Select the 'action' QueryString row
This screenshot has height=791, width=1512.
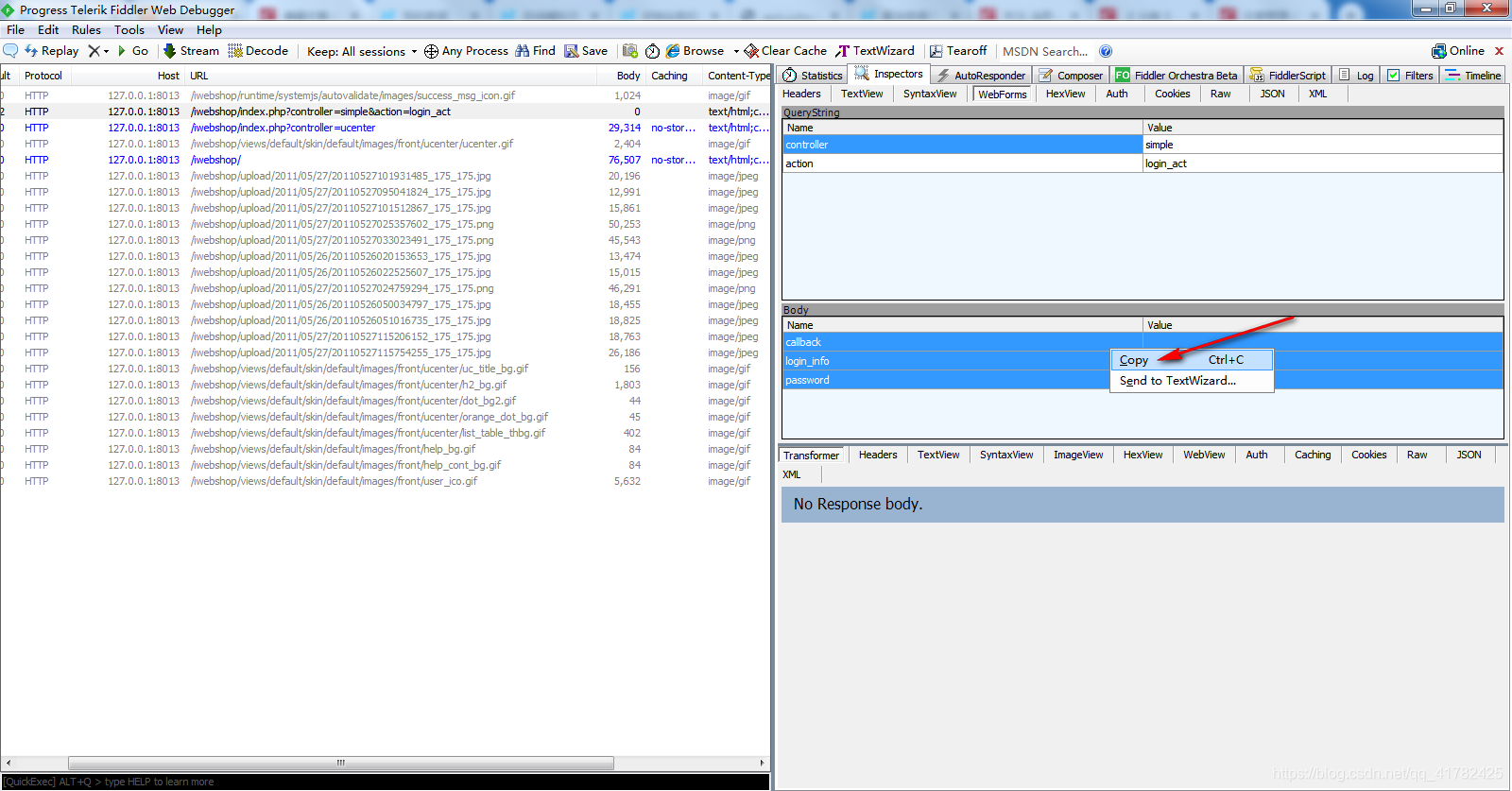tap(1143, 163)
